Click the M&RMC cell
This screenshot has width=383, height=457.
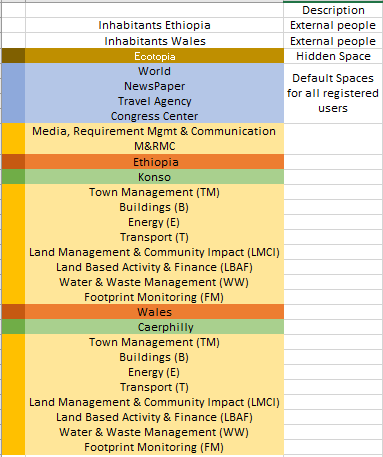click(154, 146)
